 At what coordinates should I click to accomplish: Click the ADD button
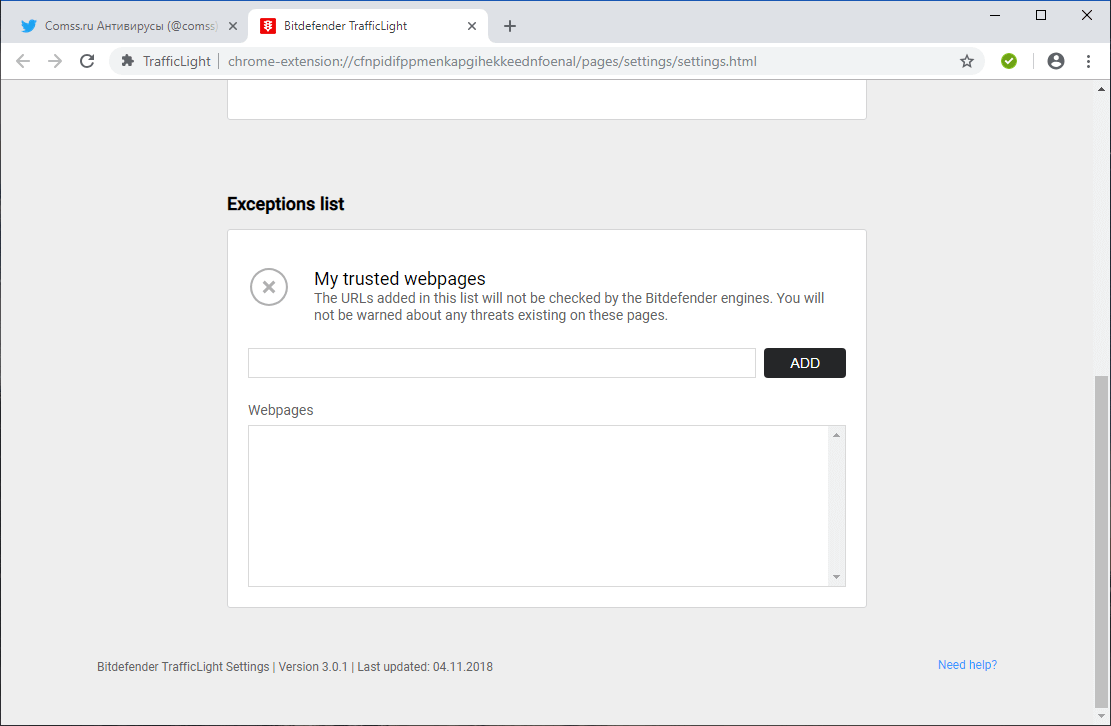point(805,363)
